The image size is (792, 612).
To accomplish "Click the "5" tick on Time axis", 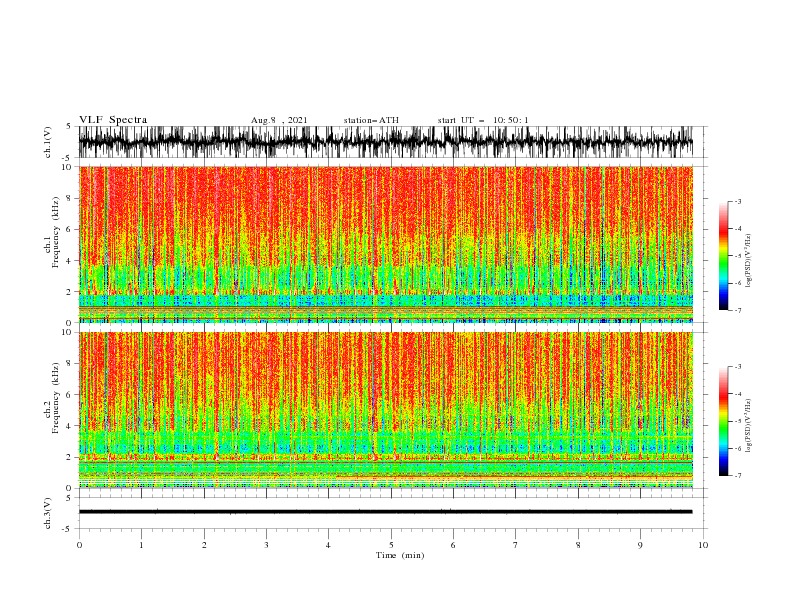I will pyautogui.click(x=391, y=545).
